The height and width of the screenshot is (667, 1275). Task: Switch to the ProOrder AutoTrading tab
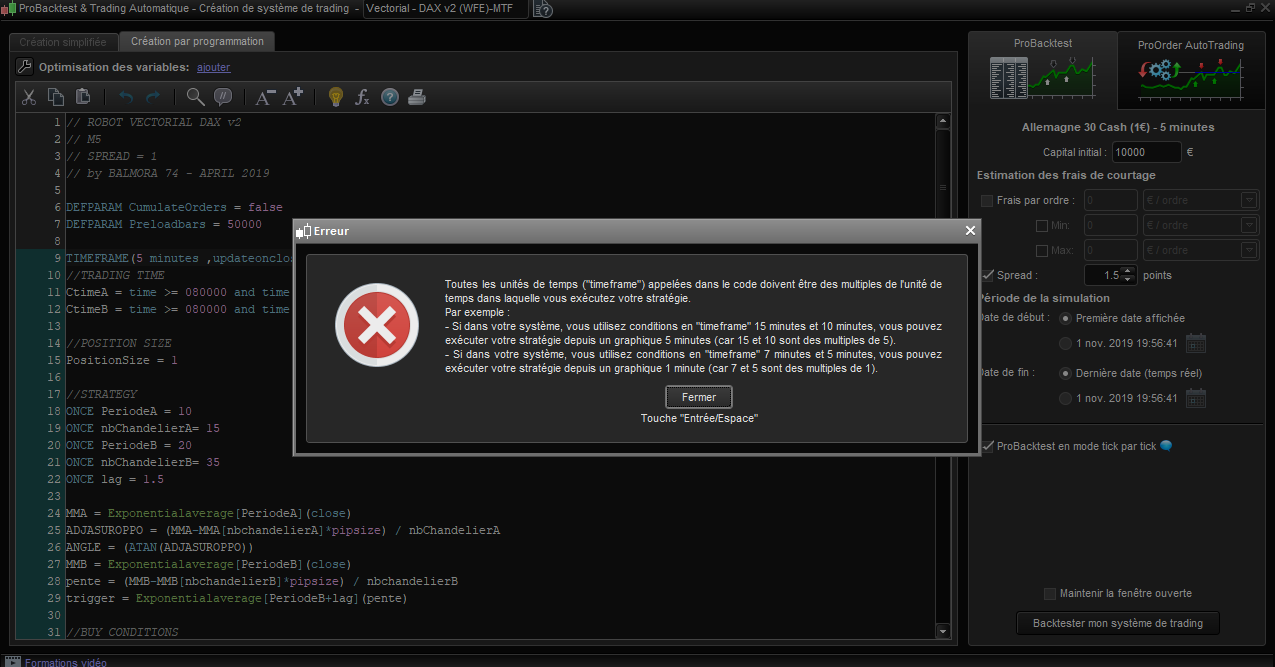(1190, 70)
